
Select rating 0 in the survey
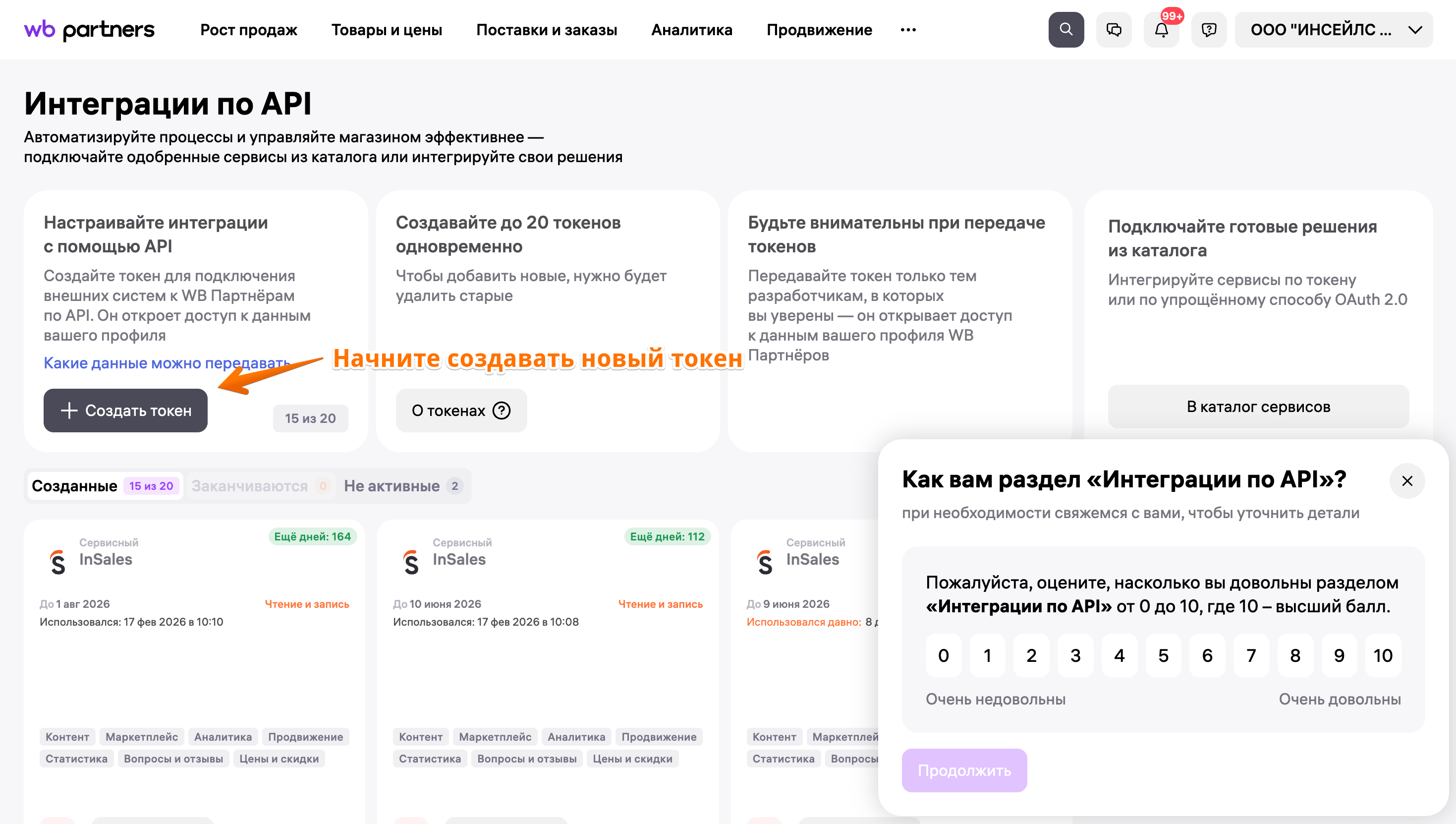pyautogui.click(x=943, y=655)
